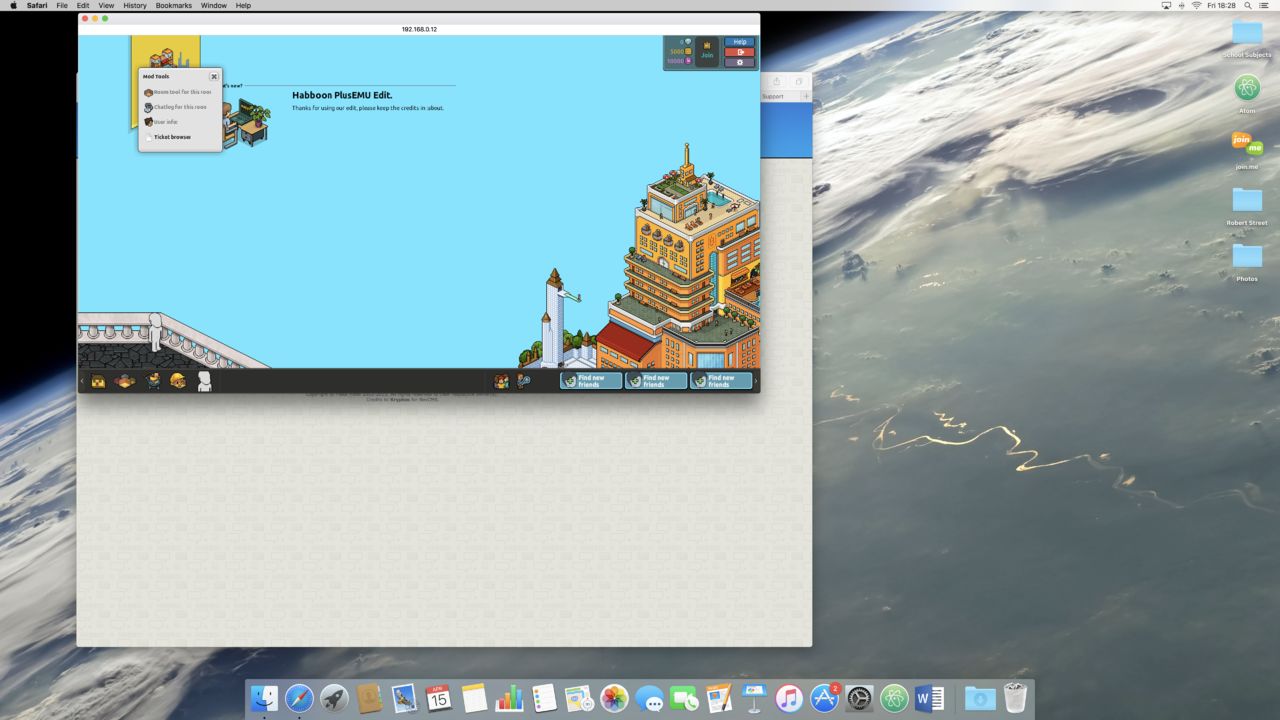
Task: Click the second Find new friends button
Action: 656,381
